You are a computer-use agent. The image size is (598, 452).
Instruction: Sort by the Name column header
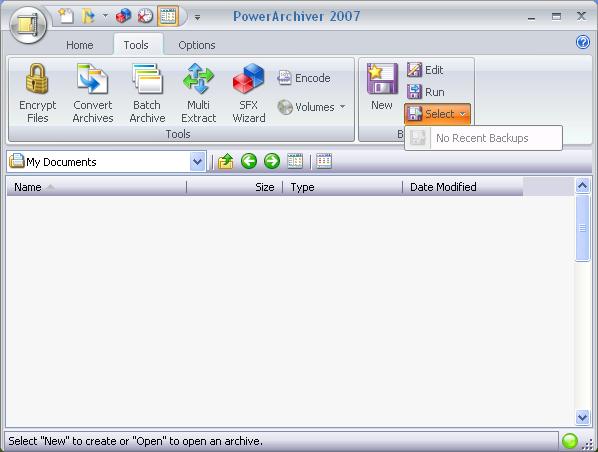96,187
